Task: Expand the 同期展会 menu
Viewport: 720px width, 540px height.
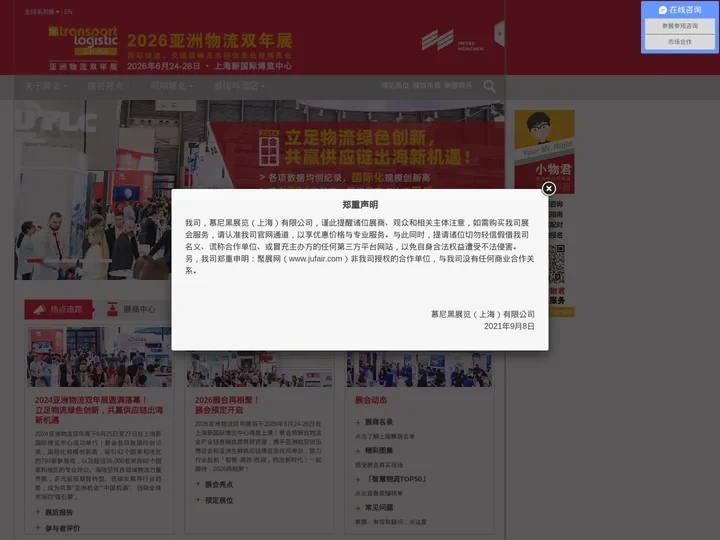Action: pyautogui.click(x=172, y=86)
